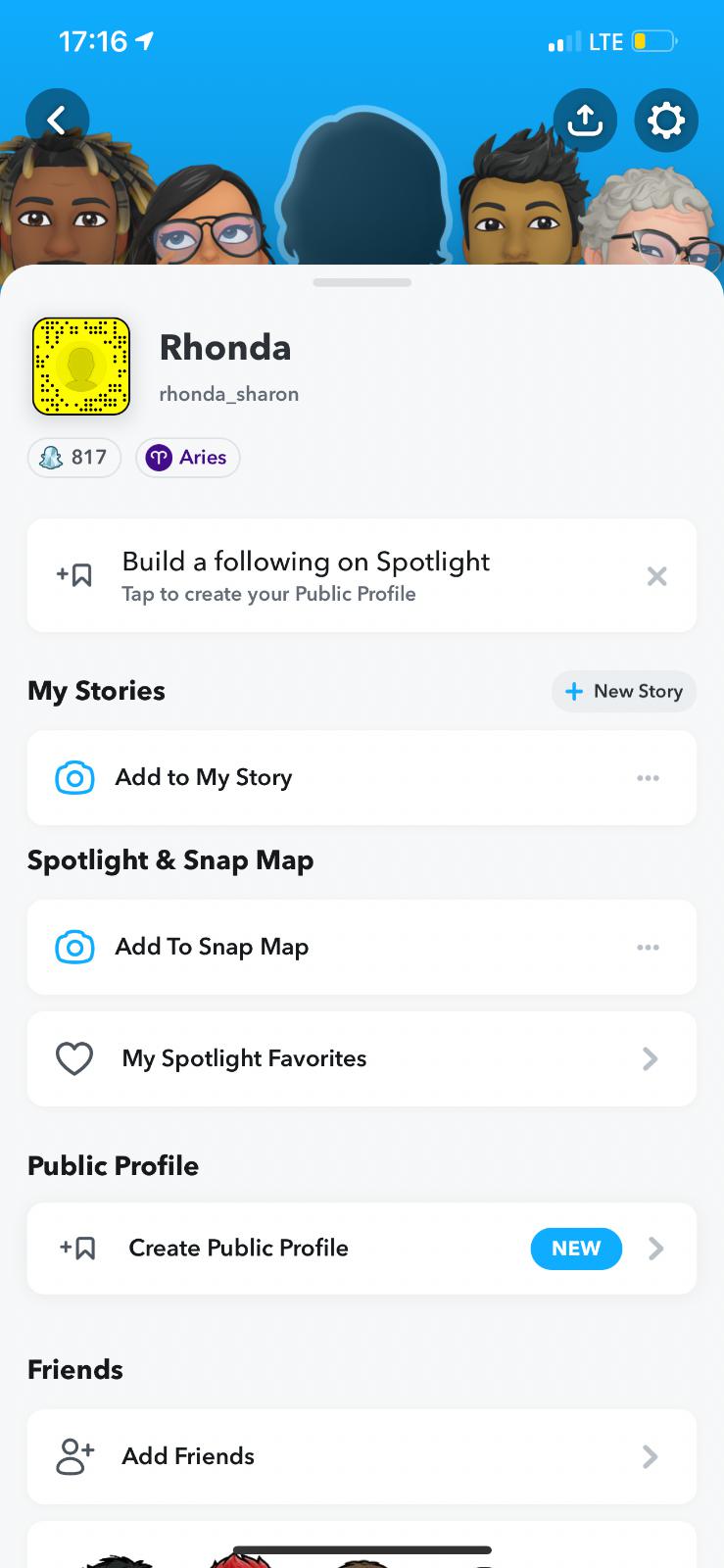Open Snap Map three-dot options
Image resolution: width=724 pixels, height=1568 pixels.
[x=648, y=948]
